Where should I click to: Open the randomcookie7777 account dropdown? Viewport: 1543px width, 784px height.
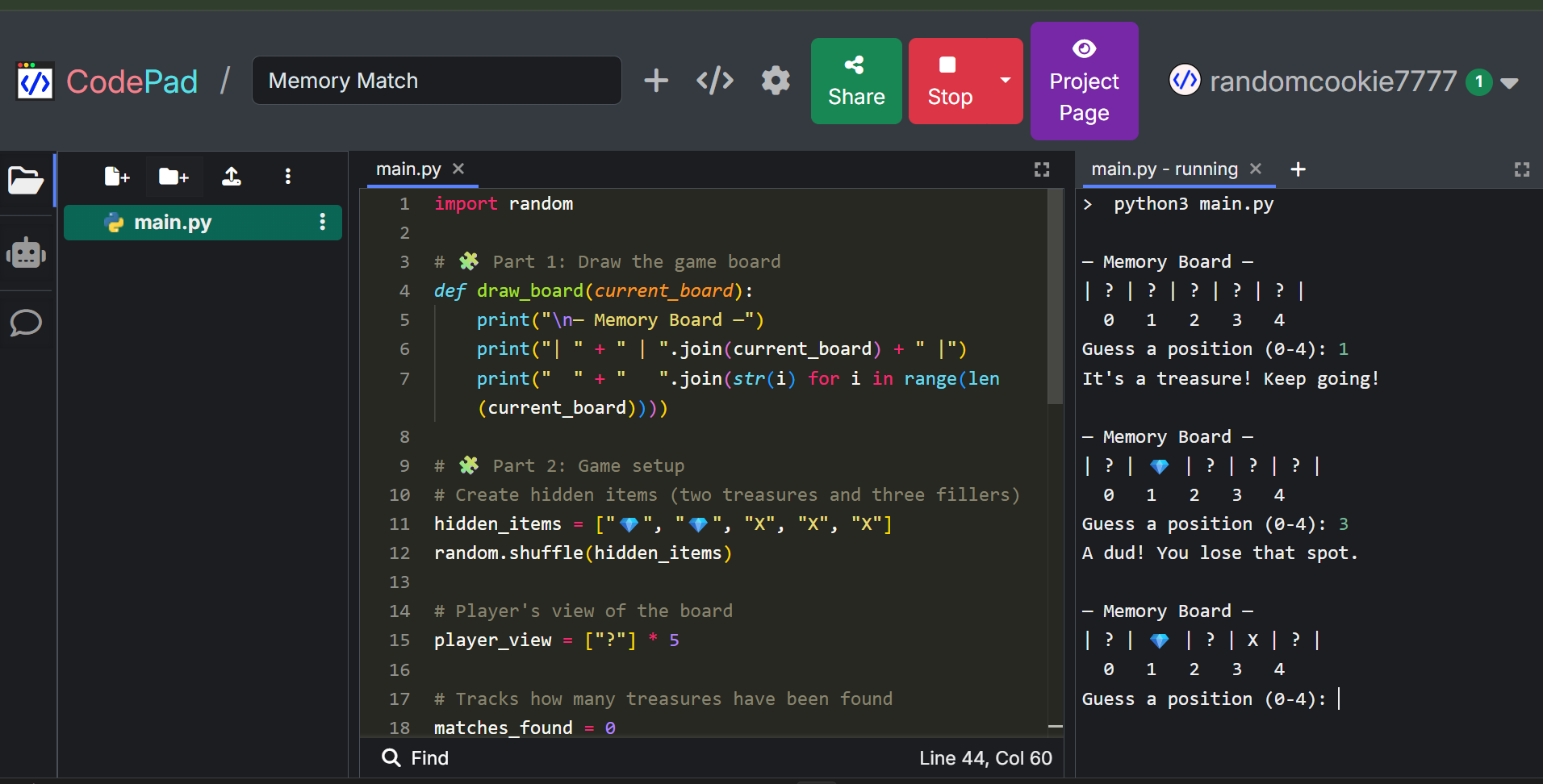(x=1509, y=82)
